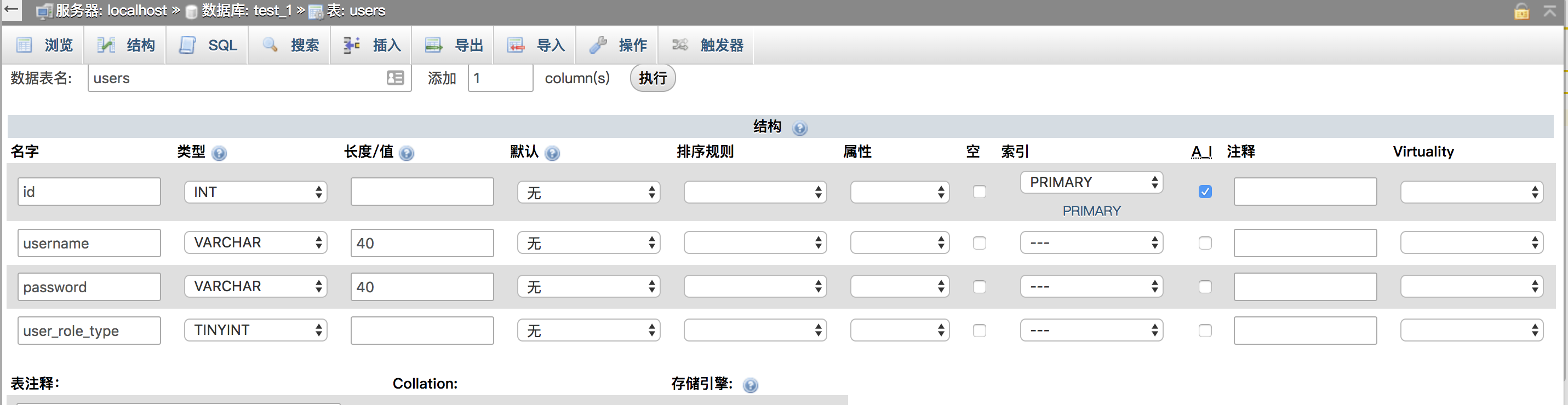Viewport: 1568px width, 405px height.
Task: Click the length field for password row
Action: pos(422,287)
